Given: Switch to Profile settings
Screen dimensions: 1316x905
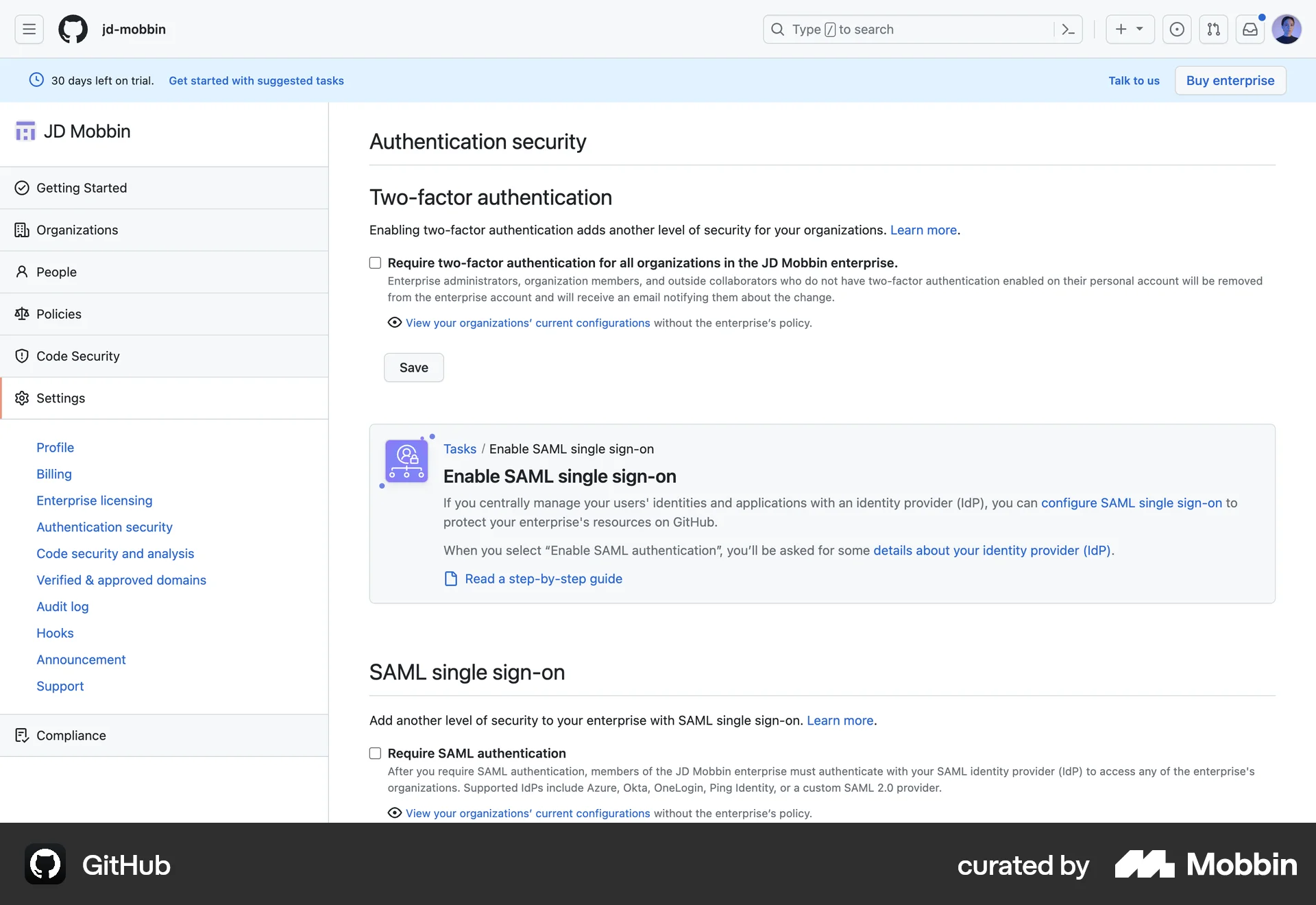Looking at the screenshot, I should click(55, 447).
